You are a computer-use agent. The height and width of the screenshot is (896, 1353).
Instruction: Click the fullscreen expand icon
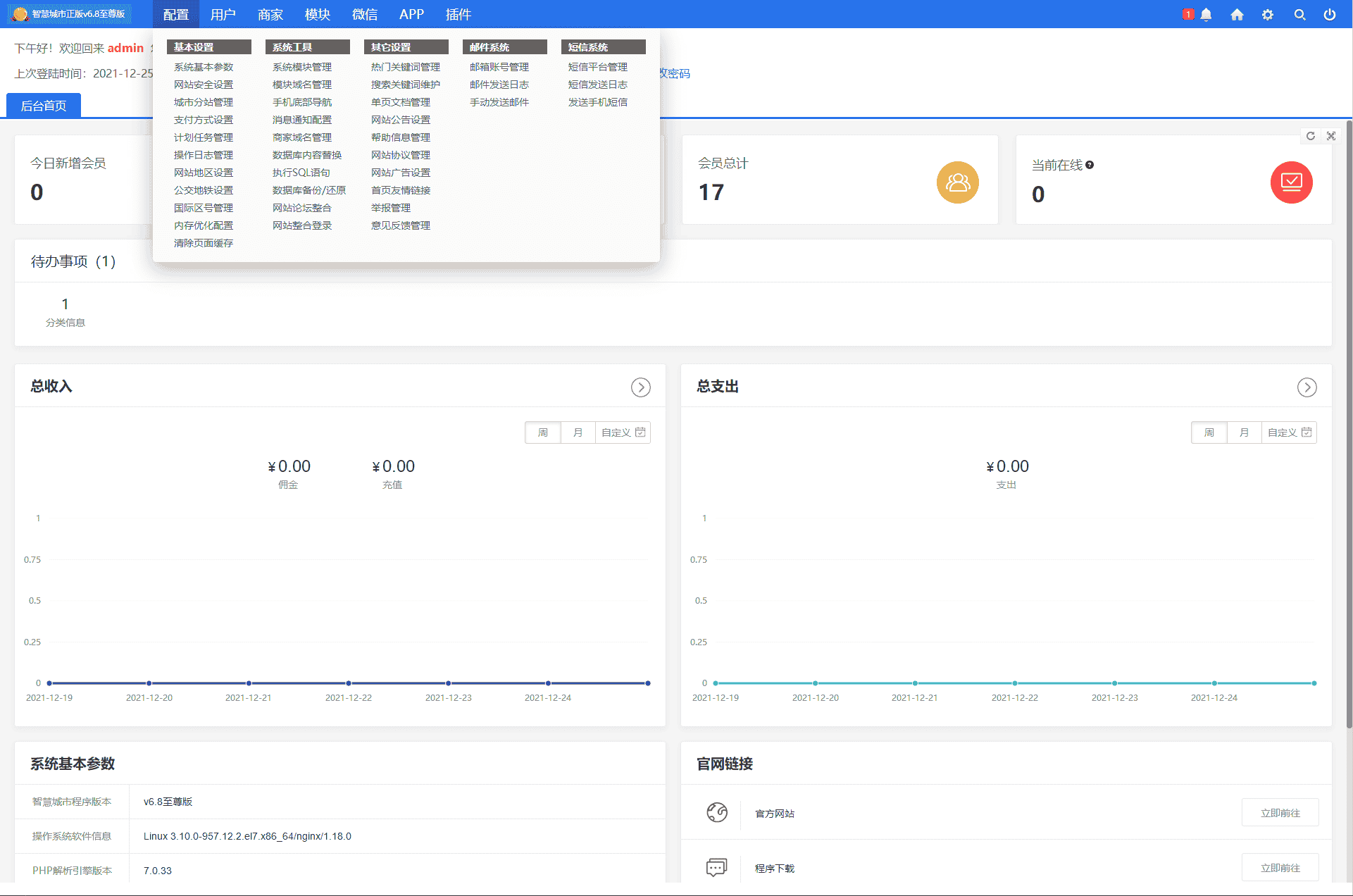point(1331,136)
